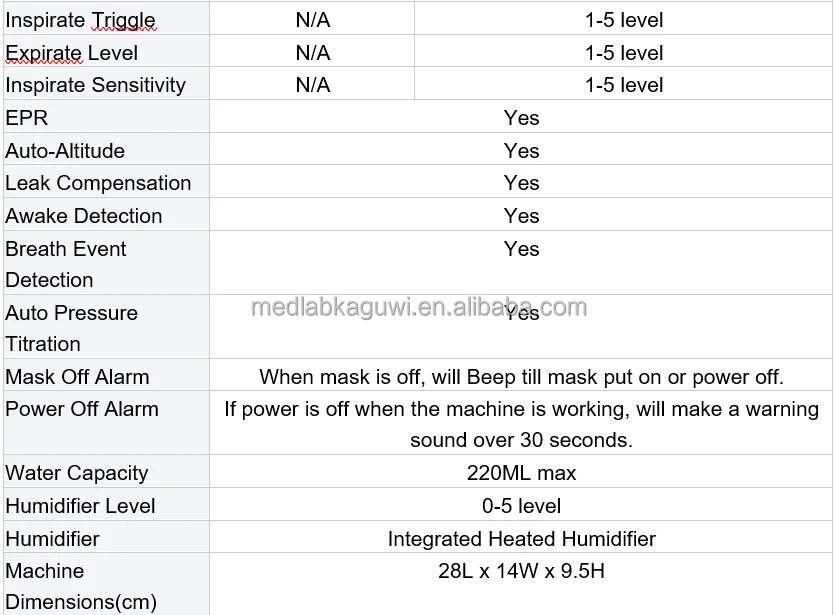The width and height of the screenshot is (837, 615).
Task: Select the Expirate Level label cell
Action: 72,53
